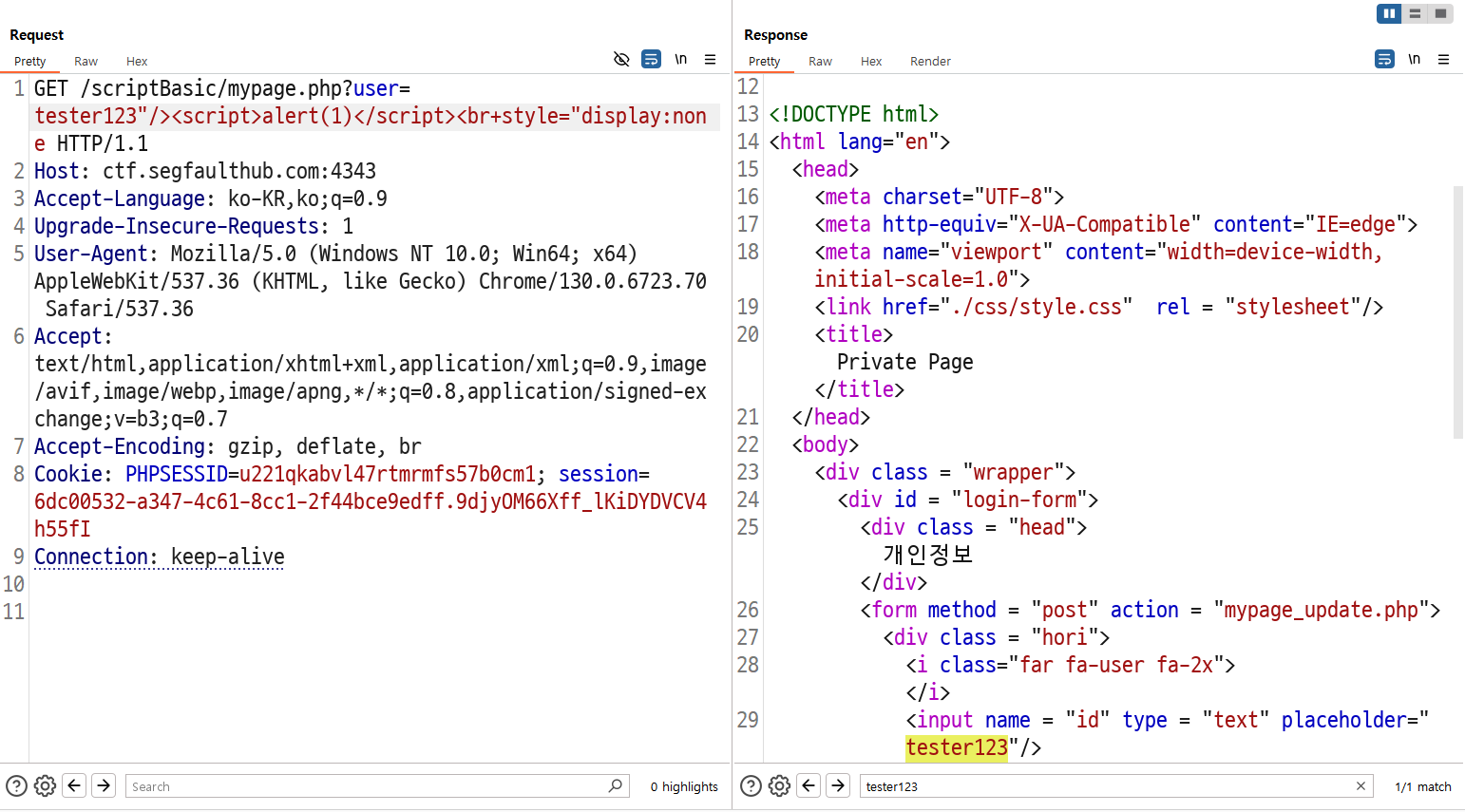Click the '1/1 match' counter
Screen dimensions: 1465x812
pyautogui.click(x=1423, y=786)
